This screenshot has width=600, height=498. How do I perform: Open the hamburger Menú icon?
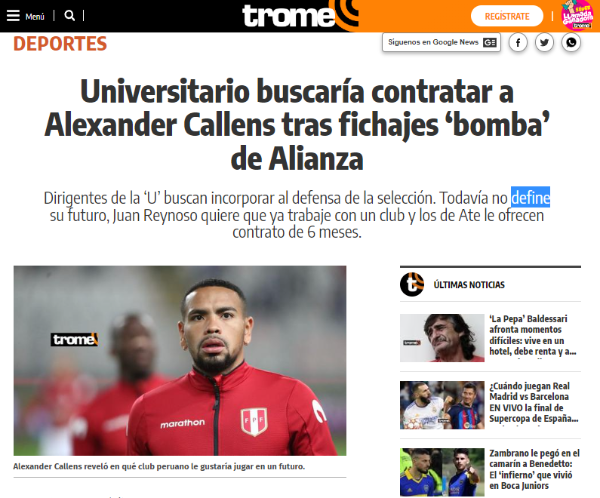[x=13, y=16]
